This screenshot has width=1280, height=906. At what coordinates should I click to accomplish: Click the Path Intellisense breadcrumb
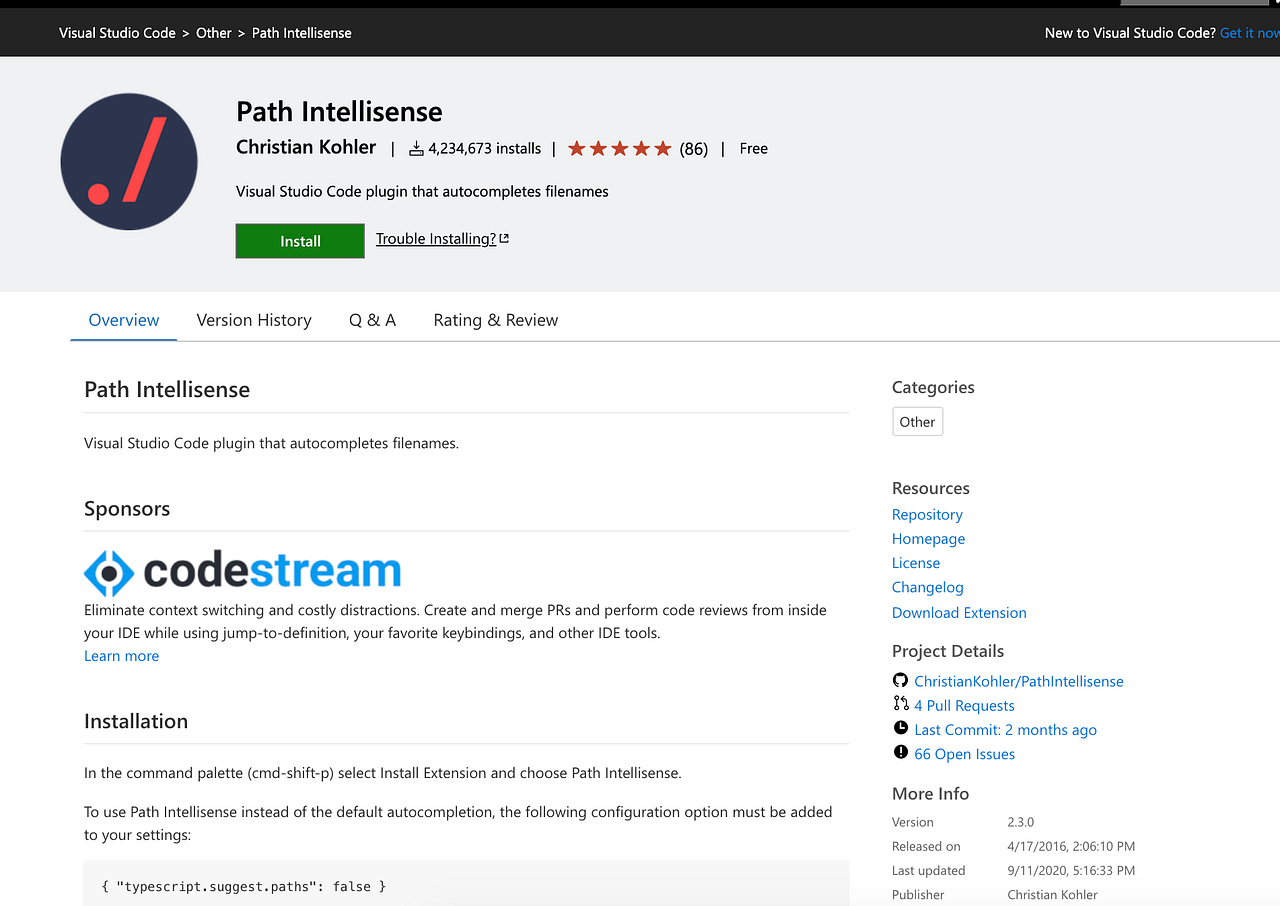[302, 33]
